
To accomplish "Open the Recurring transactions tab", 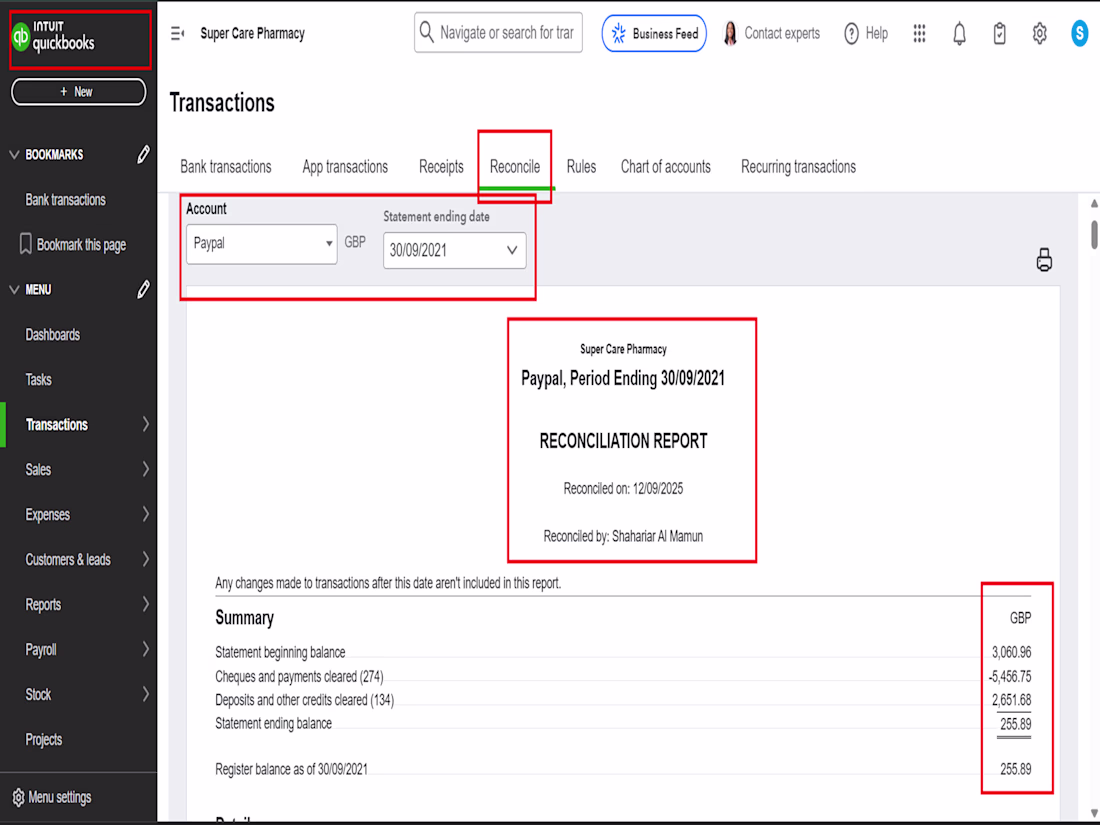I will point(798,166).
